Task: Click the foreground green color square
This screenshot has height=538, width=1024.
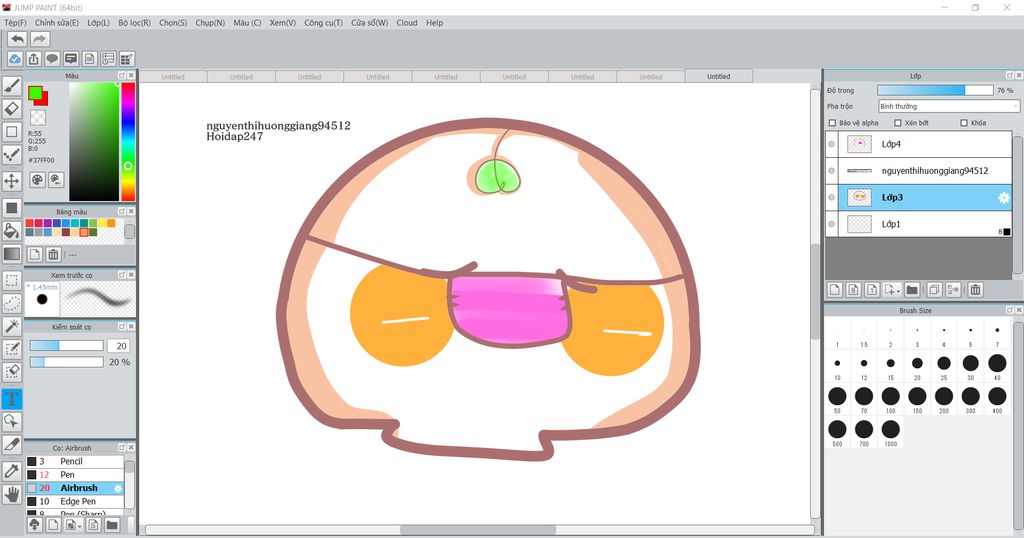Action: click(35, 93)
